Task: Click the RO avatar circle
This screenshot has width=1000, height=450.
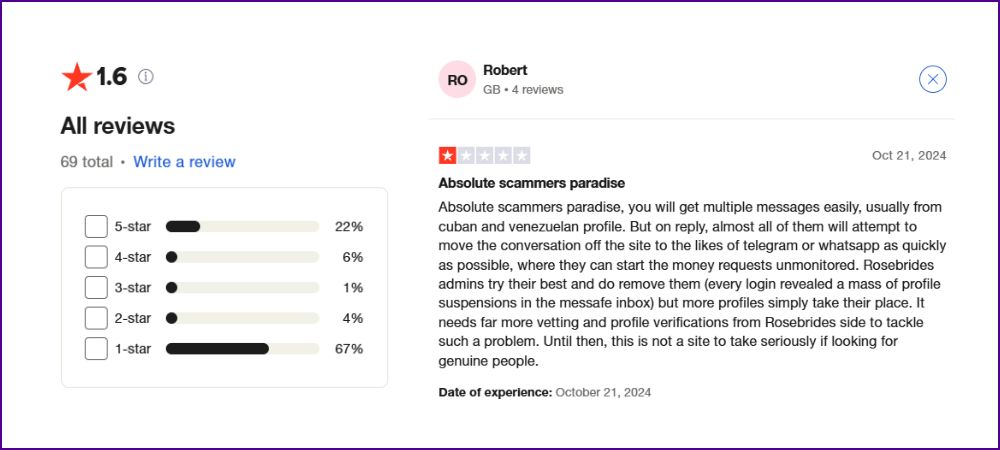Action: (x=457, y=80)
